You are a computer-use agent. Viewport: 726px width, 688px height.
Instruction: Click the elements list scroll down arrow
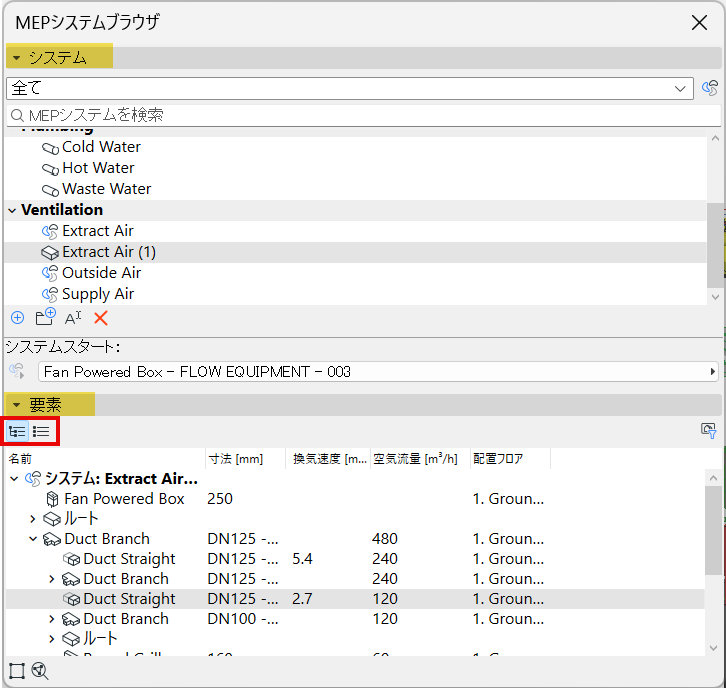click(713, 648)
